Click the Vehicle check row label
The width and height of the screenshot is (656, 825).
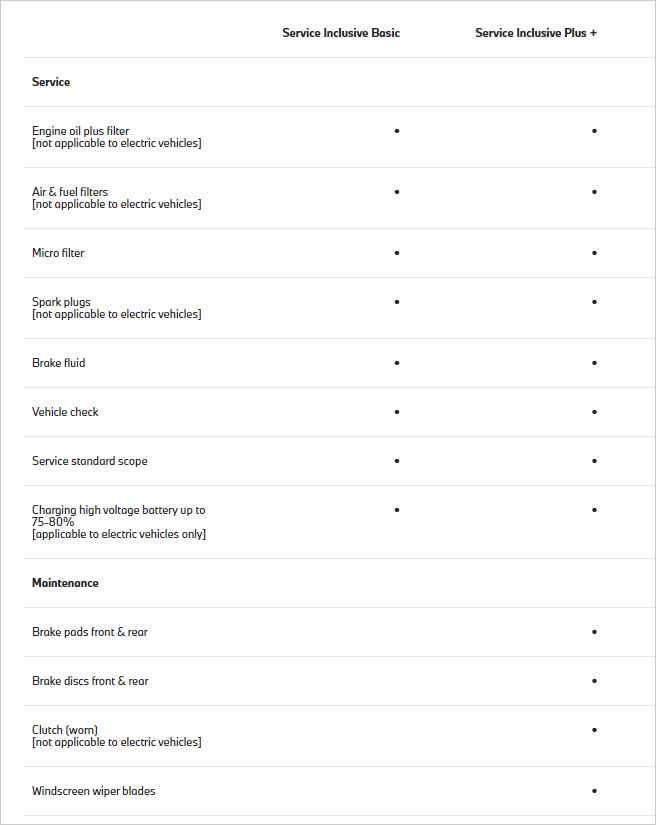point(65,412)
